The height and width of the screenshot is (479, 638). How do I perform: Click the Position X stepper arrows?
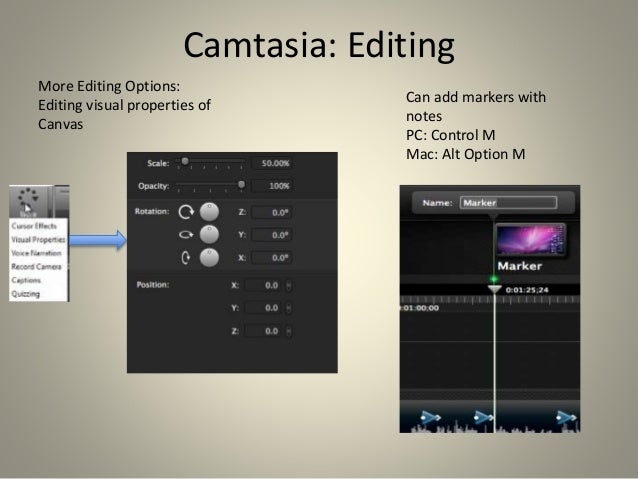tap(288, 285)
